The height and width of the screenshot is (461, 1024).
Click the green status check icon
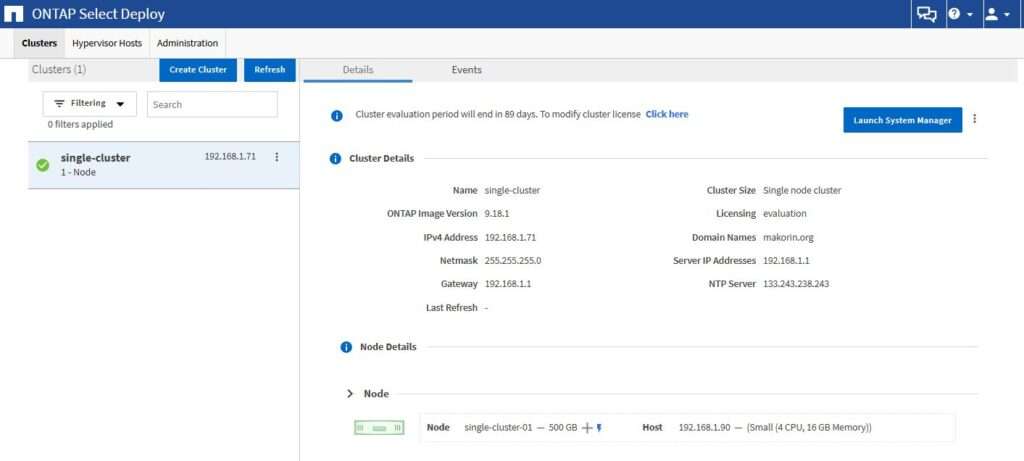42,165
